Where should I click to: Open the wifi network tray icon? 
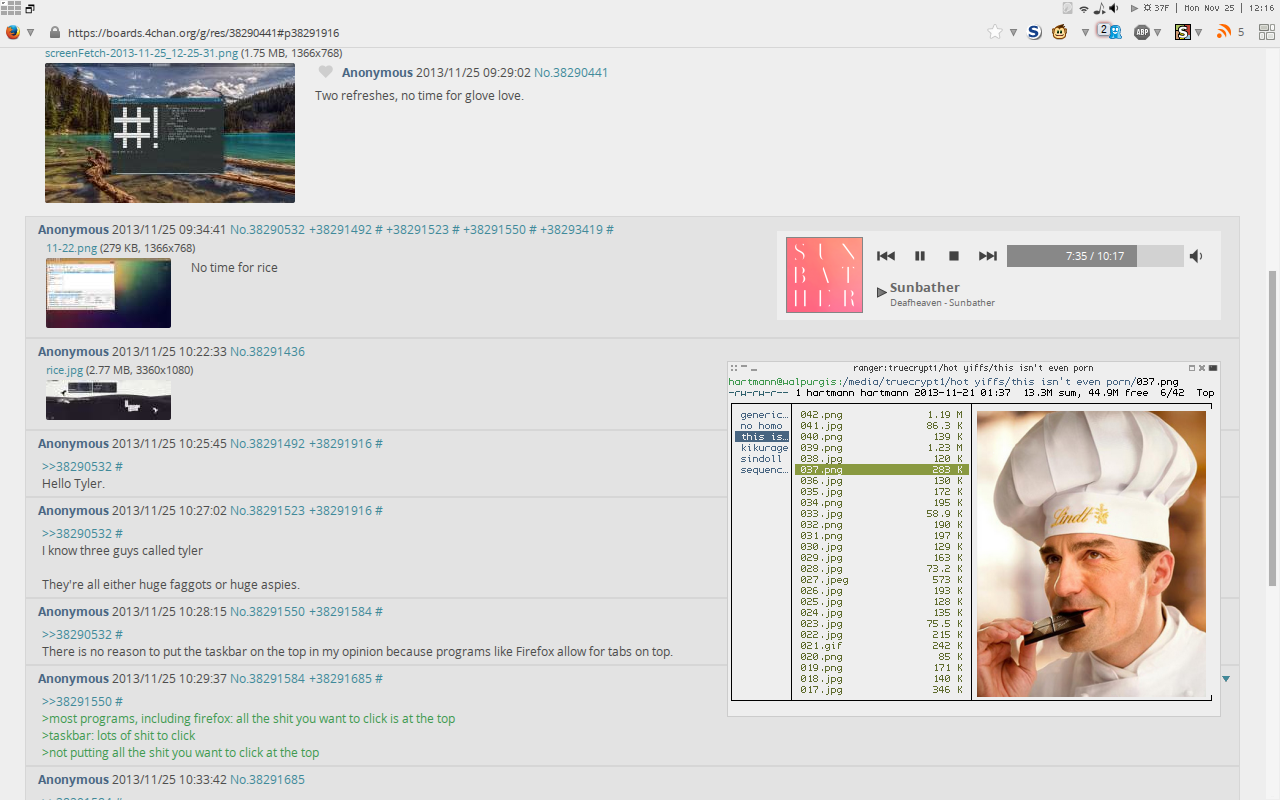(x=1083, y=8)
